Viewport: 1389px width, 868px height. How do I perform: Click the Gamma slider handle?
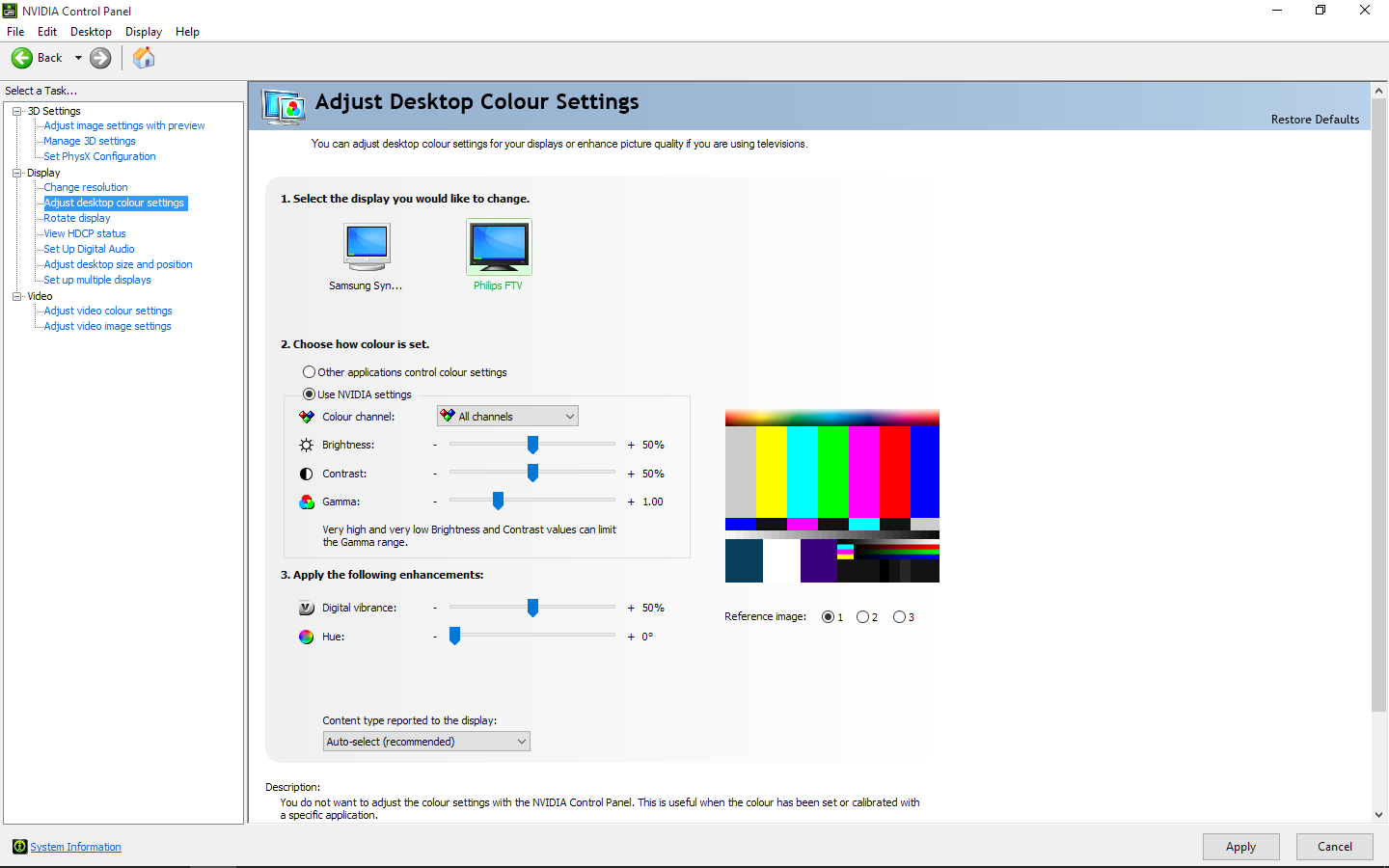coord(498,501)
